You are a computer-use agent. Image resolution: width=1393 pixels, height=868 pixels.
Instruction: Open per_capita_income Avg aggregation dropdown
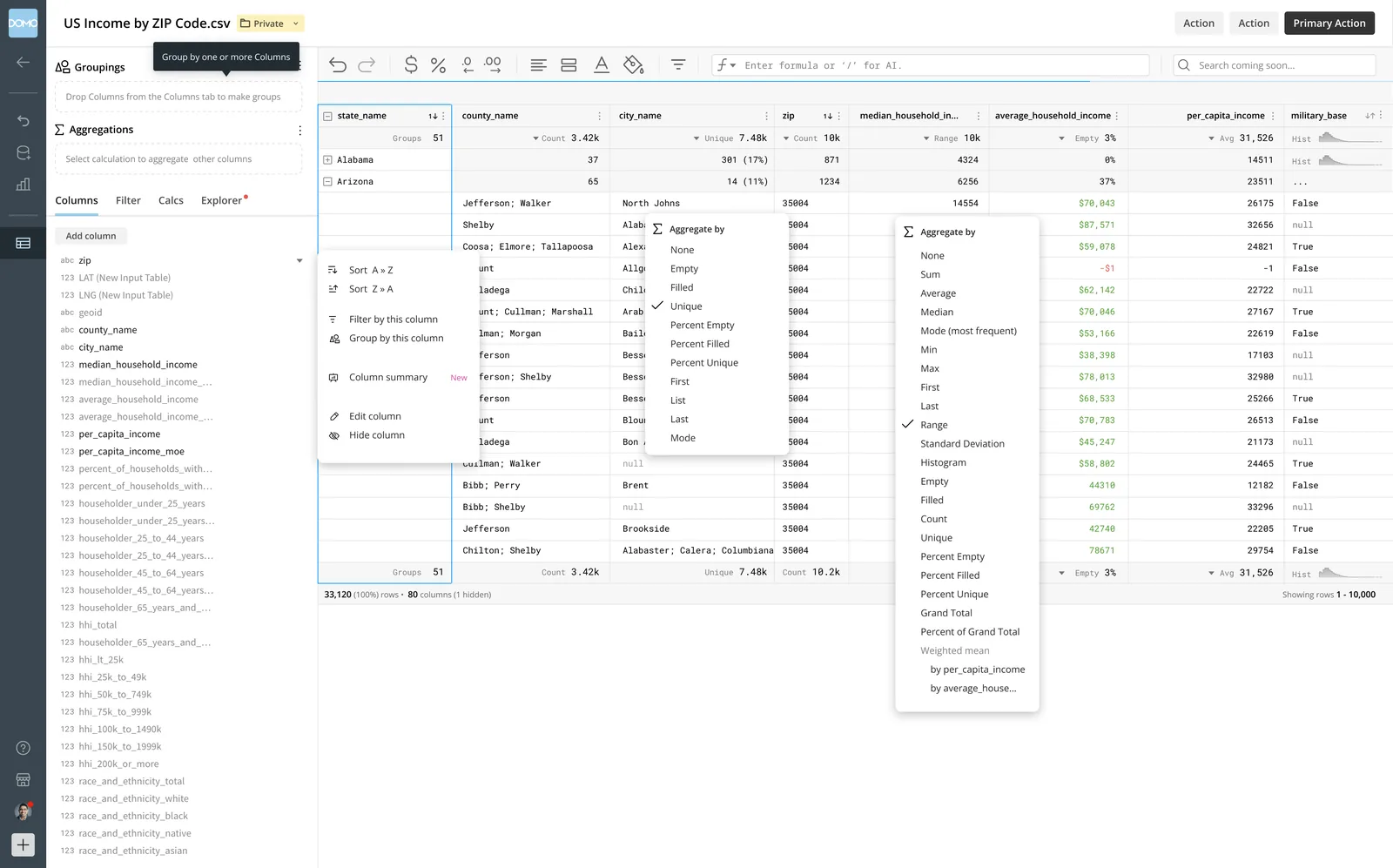click(1211, 138)
